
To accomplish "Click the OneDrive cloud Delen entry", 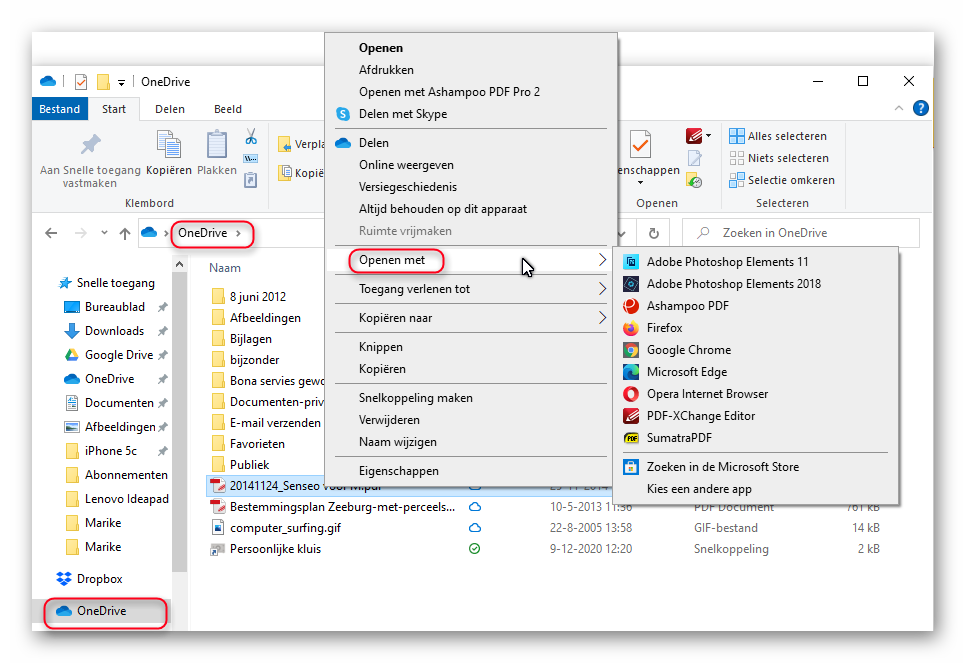I will pyautogui.click(x=374, y=143).
